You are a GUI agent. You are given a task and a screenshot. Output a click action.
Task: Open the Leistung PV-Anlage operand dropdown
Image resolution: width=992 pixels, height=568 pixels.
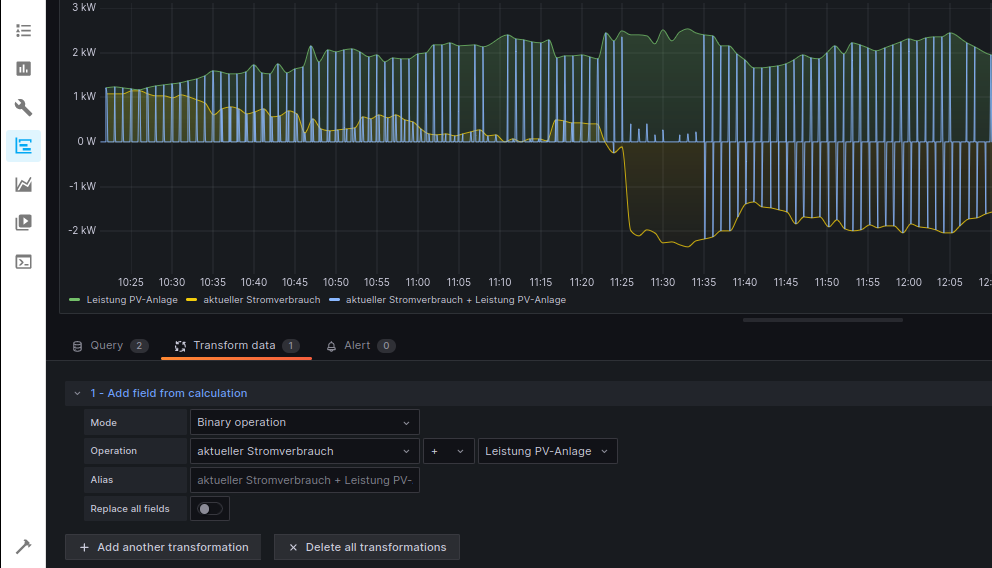point(547,452)
